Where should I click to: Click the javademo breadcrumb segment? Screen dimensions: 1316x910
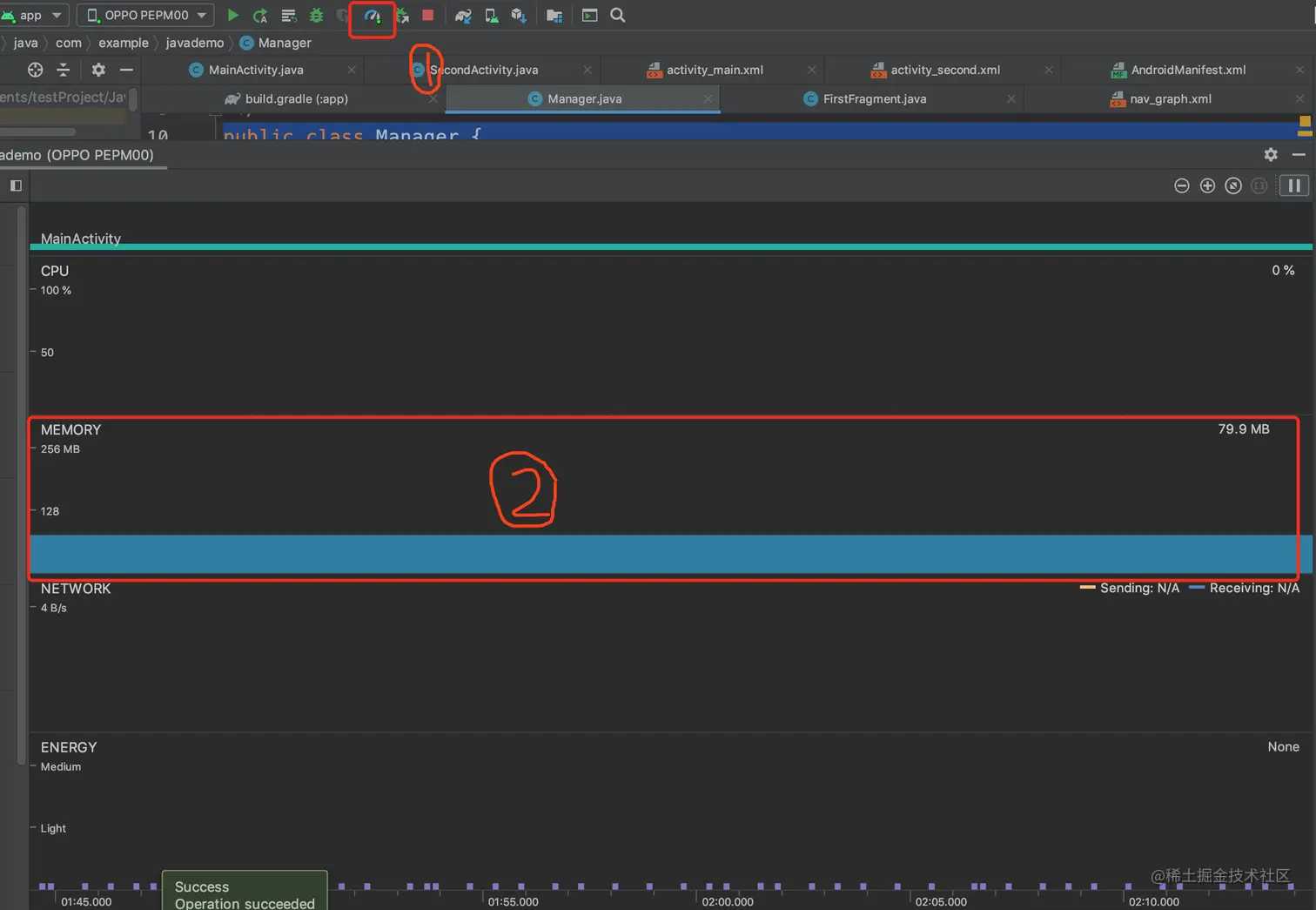coord(195,43)
